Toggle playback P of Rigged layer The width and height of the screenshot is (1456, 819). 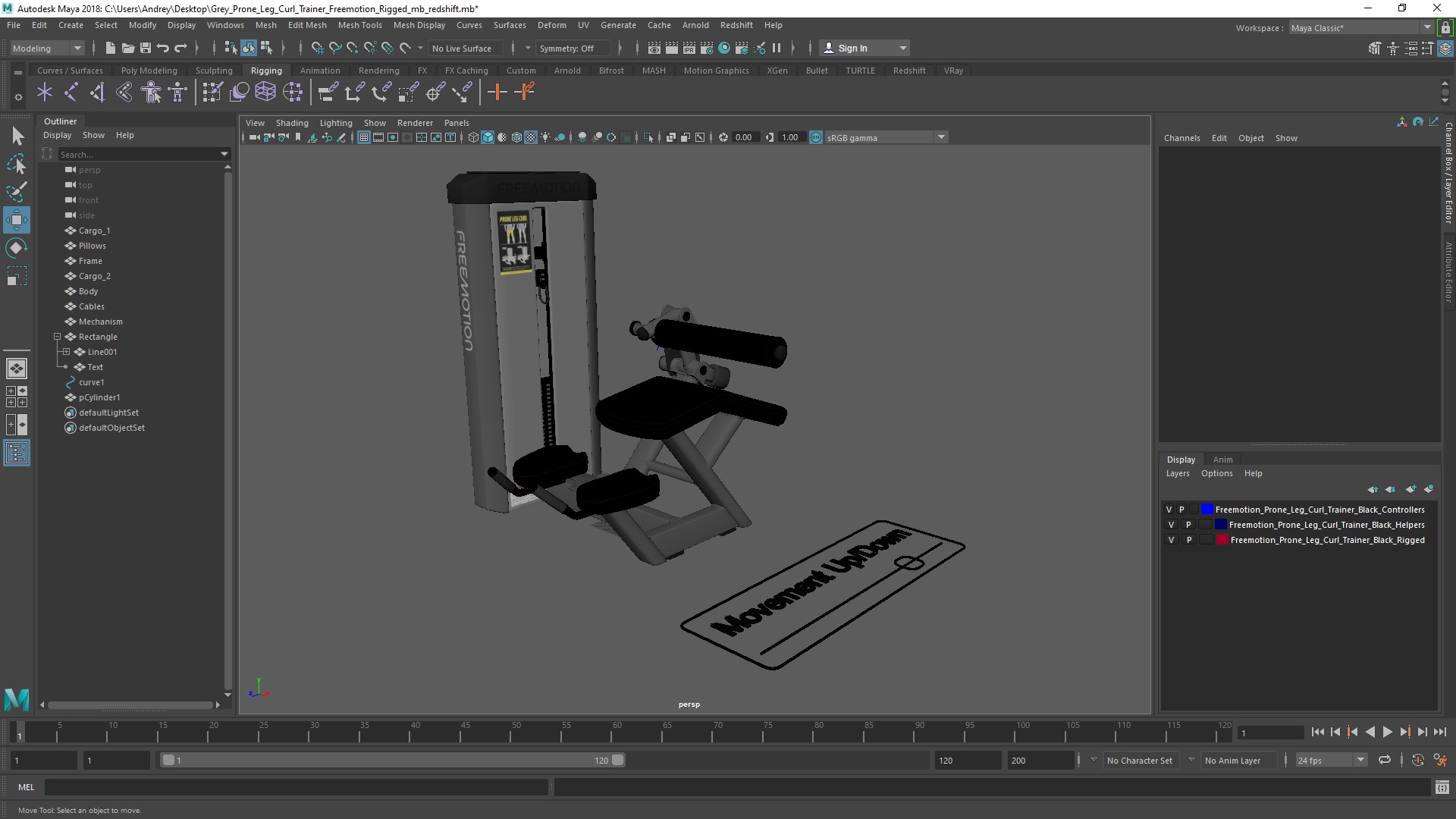1188,540
